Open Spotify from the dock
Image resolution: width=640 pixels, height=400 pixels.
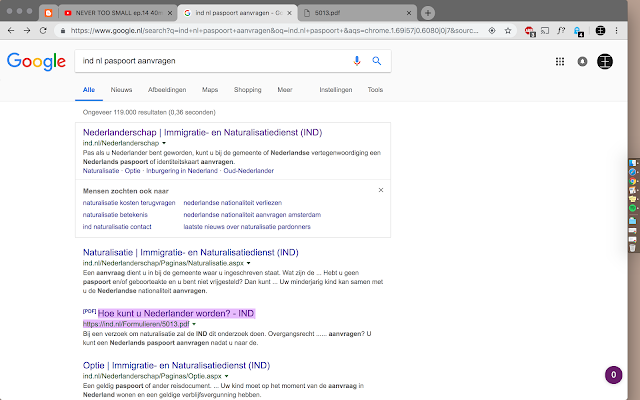point(632,208)
